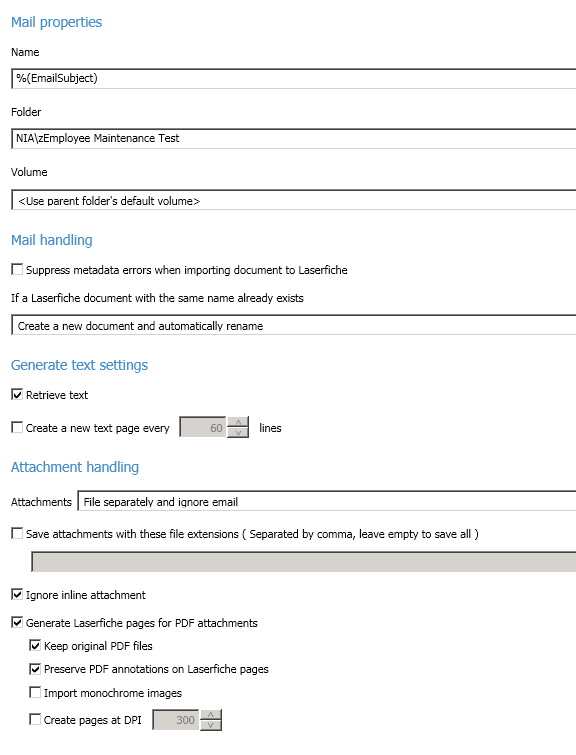Screen dimensions: 576x755
Task: Increase text page lines with up arrow
Action: (238, 422)
